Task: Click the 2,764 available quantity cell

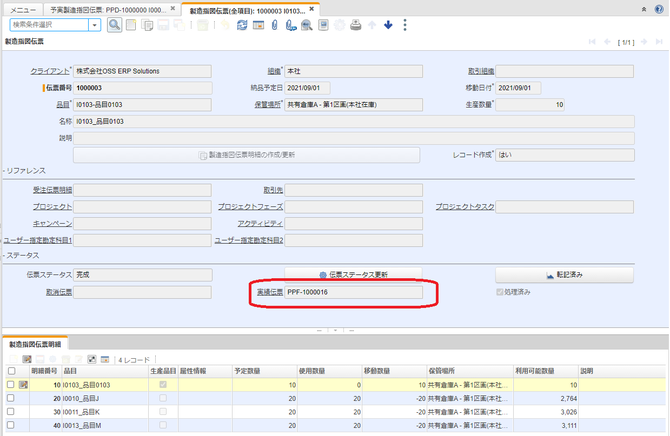Action: point(546,398)
